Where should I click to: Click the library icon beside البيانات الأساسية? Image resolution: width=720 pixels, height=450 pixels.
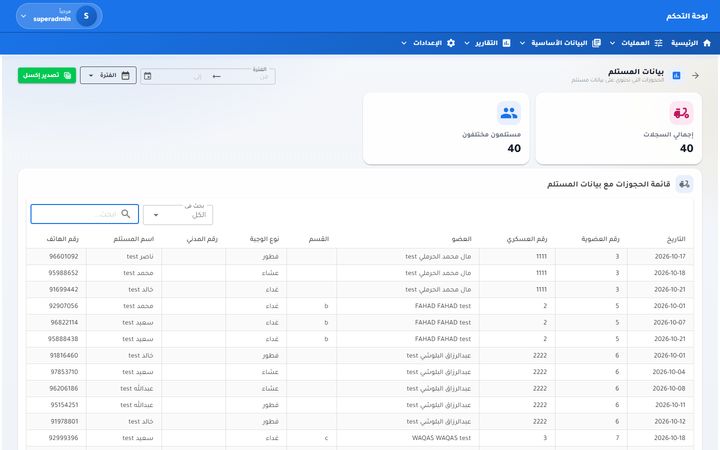[x=596, y=43]
